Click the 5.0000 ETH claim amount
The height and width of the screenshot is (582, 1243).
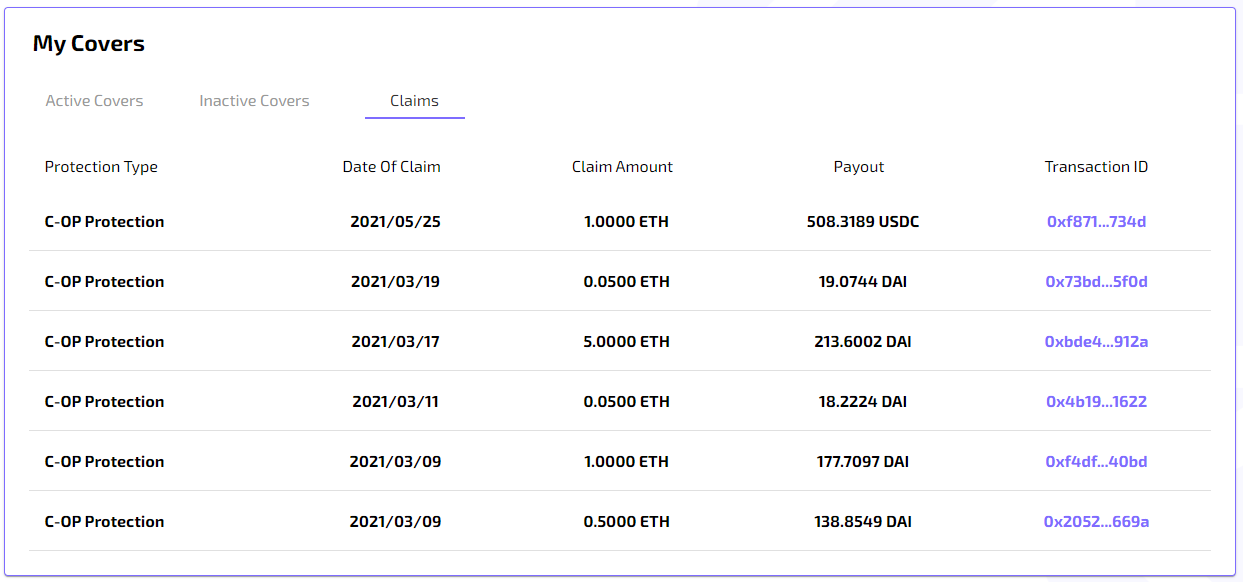point(626,342)
